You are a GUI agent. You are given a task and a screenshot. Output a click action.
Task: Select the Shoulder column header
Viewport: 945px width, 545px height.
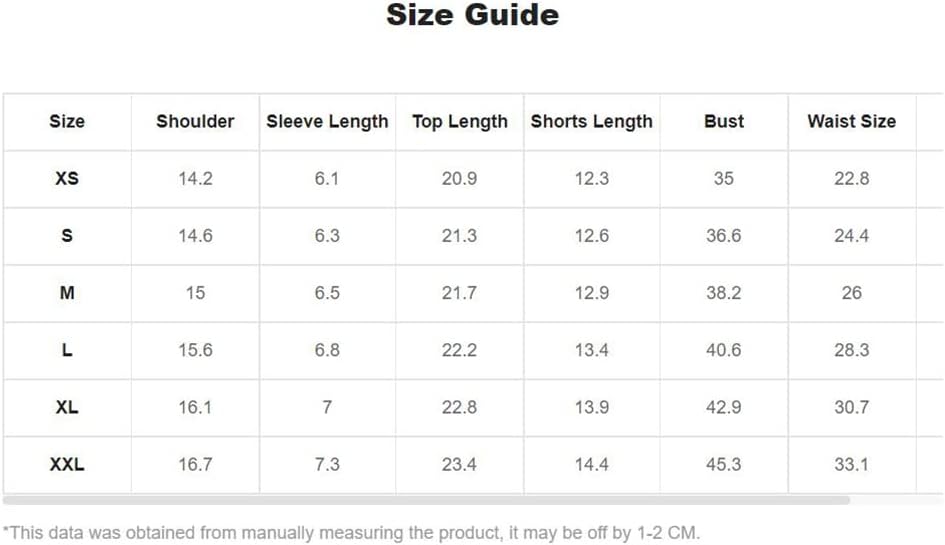[195, 121]
